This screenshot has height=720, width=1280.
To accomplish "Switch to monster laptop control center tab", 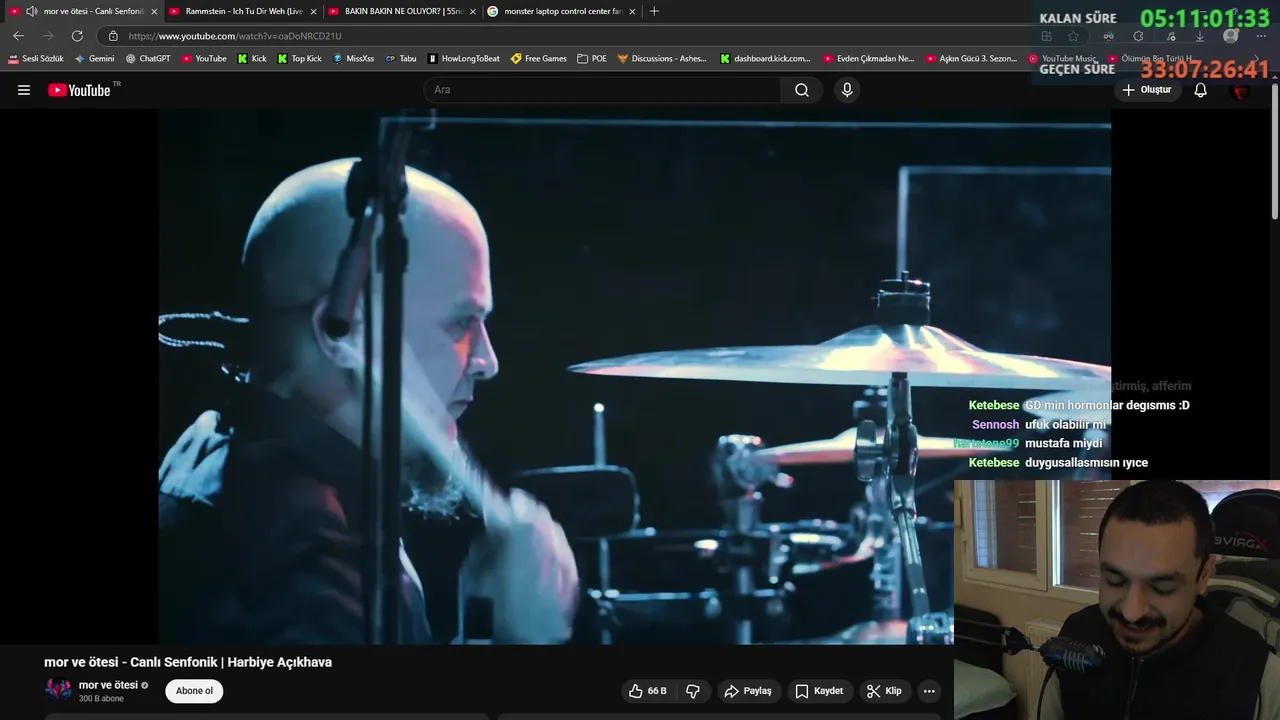I will pos(560,11).
